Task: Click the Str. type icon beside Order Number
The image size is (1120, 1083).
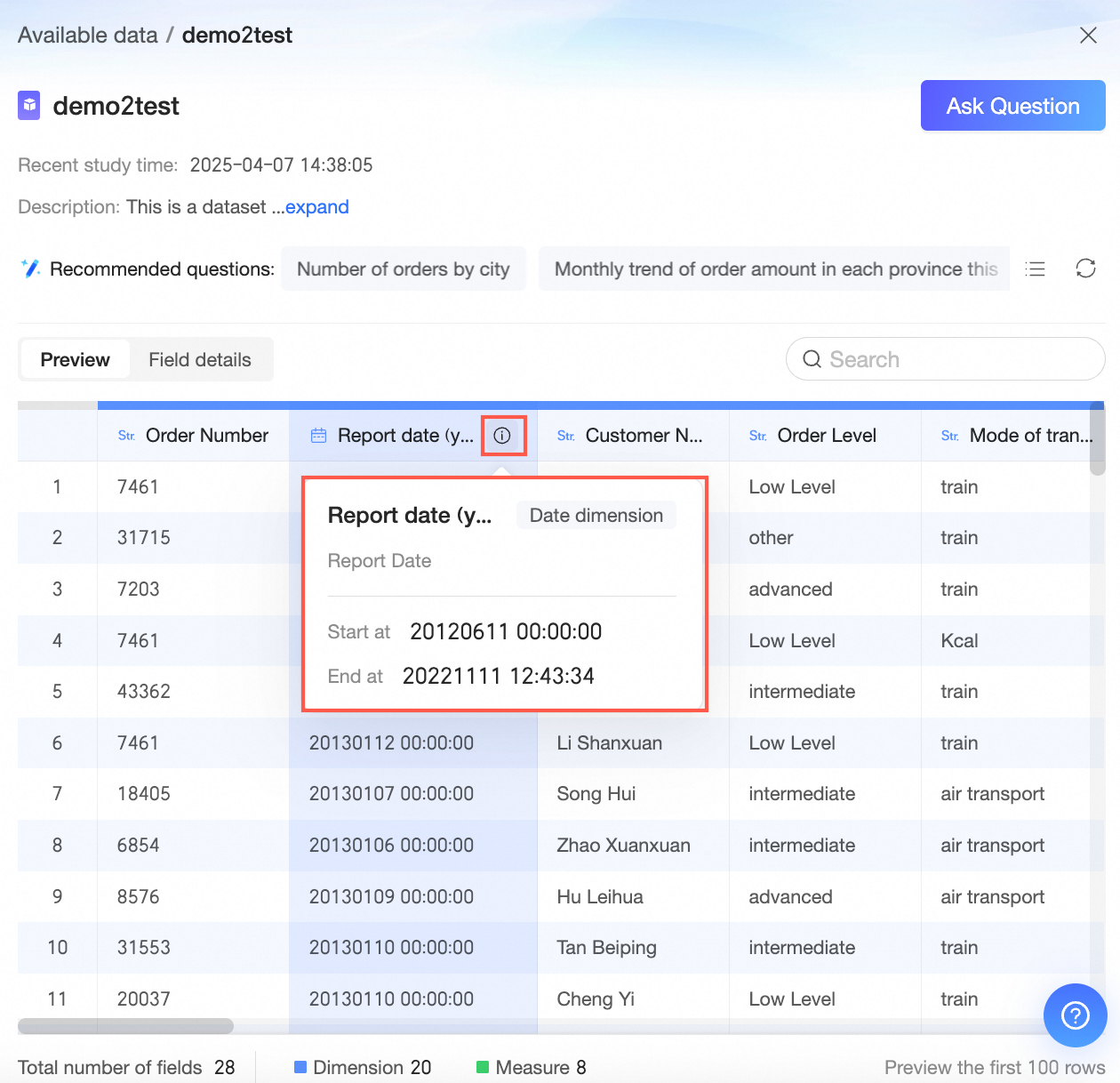Action: pyautogui.click(x=126, y=436)
